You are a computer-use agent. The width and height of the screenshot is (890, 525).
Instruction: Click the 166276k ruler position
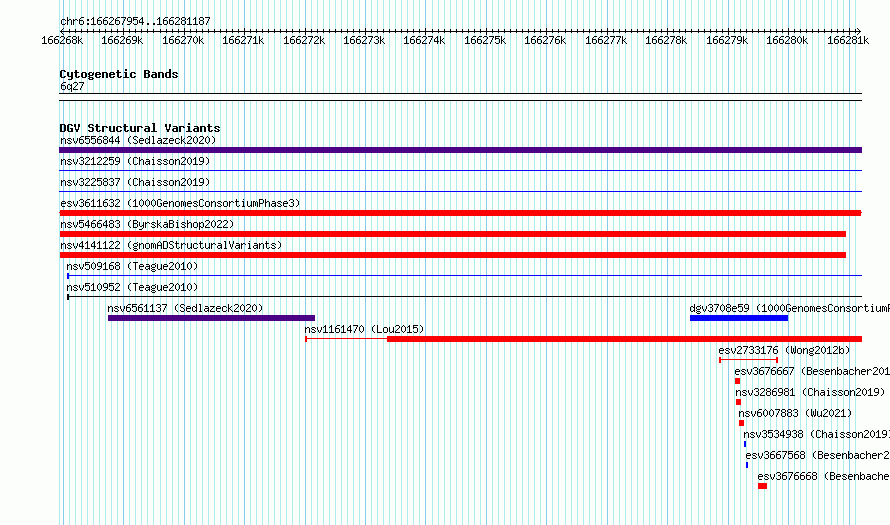coord(545,40)
